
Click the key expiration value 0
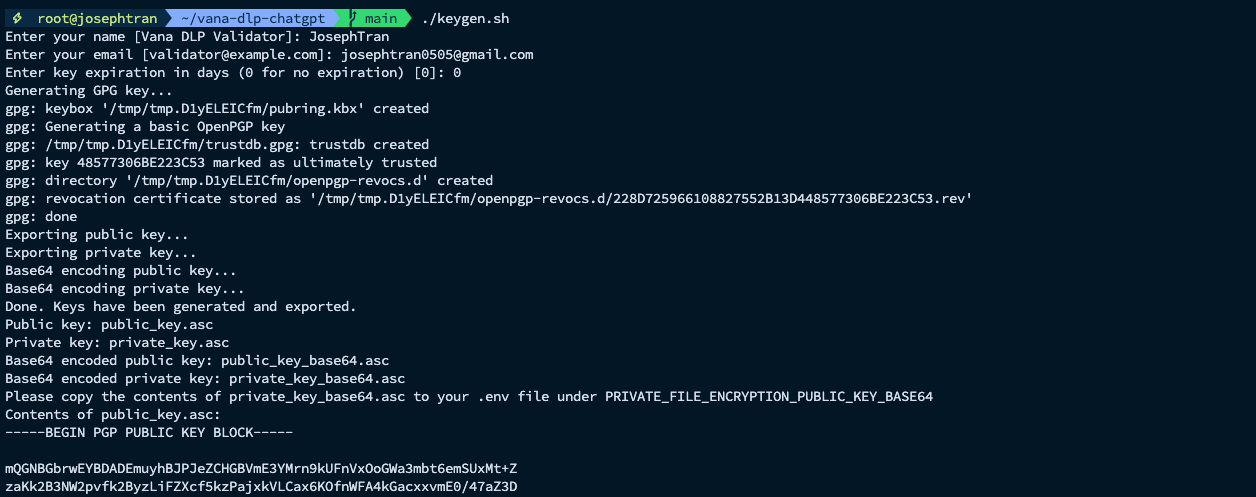click(457, 73)
